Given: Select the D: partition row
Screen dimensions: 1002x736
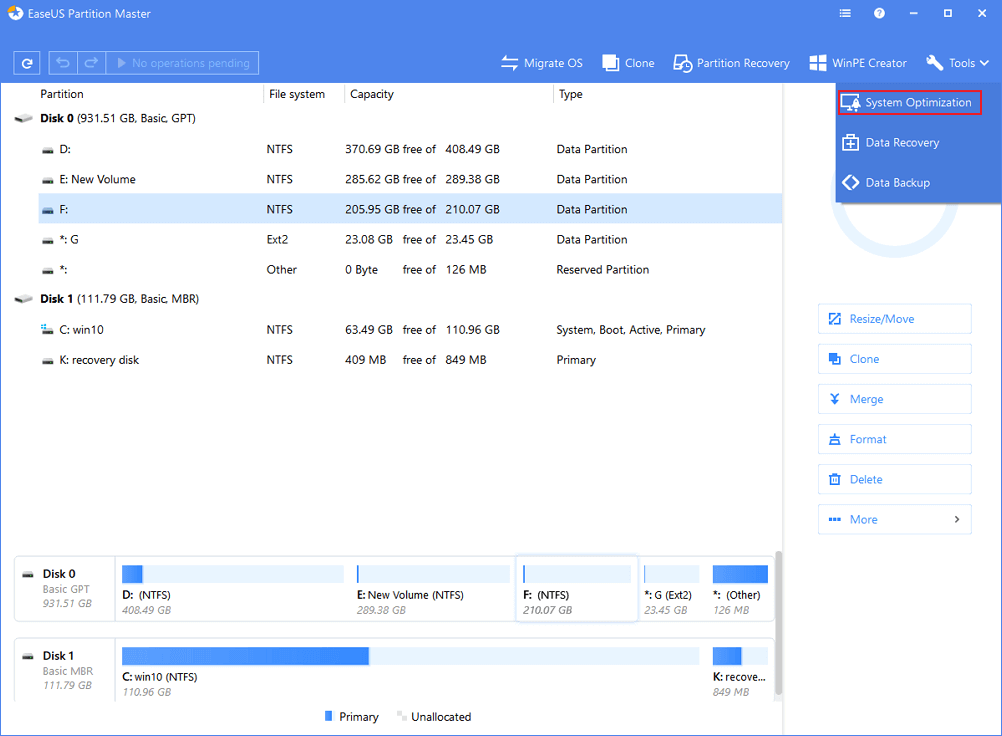Looking at the screenshot, I should tap(410, 149).
